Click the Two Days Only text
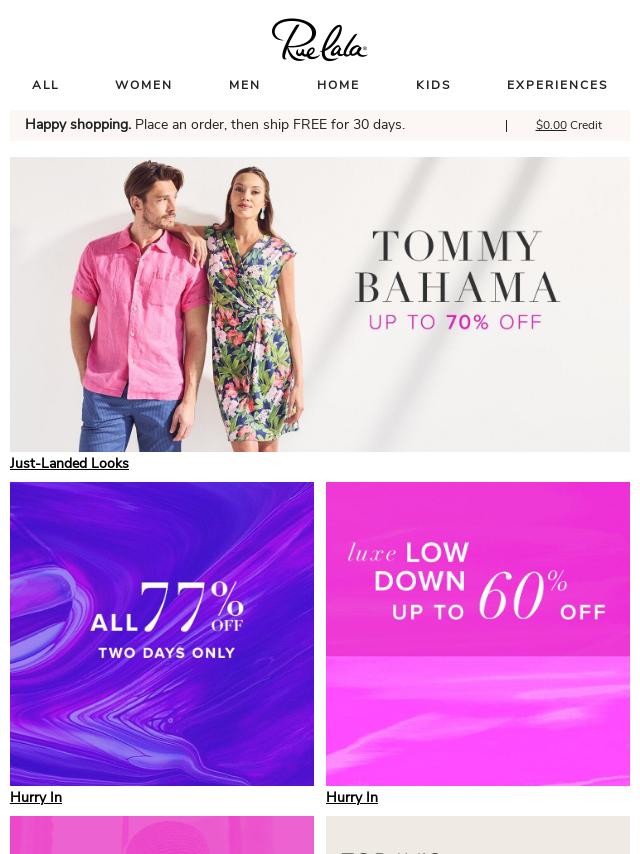 pyautogui.click(x=167, y=652)
